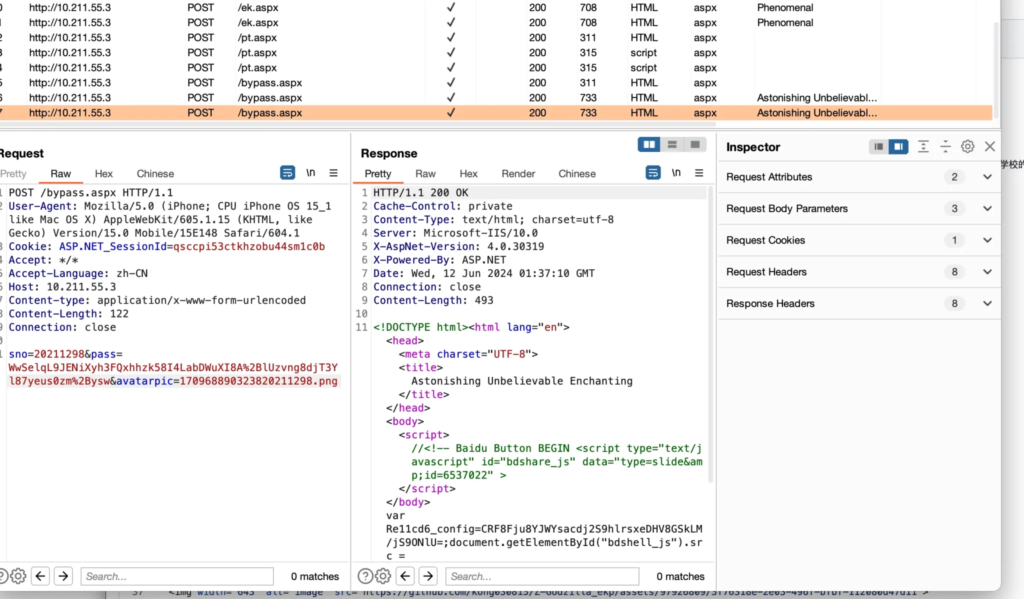Focus the Request search input field
Screen dimensions: 1024x599
(x=177, y=576)
